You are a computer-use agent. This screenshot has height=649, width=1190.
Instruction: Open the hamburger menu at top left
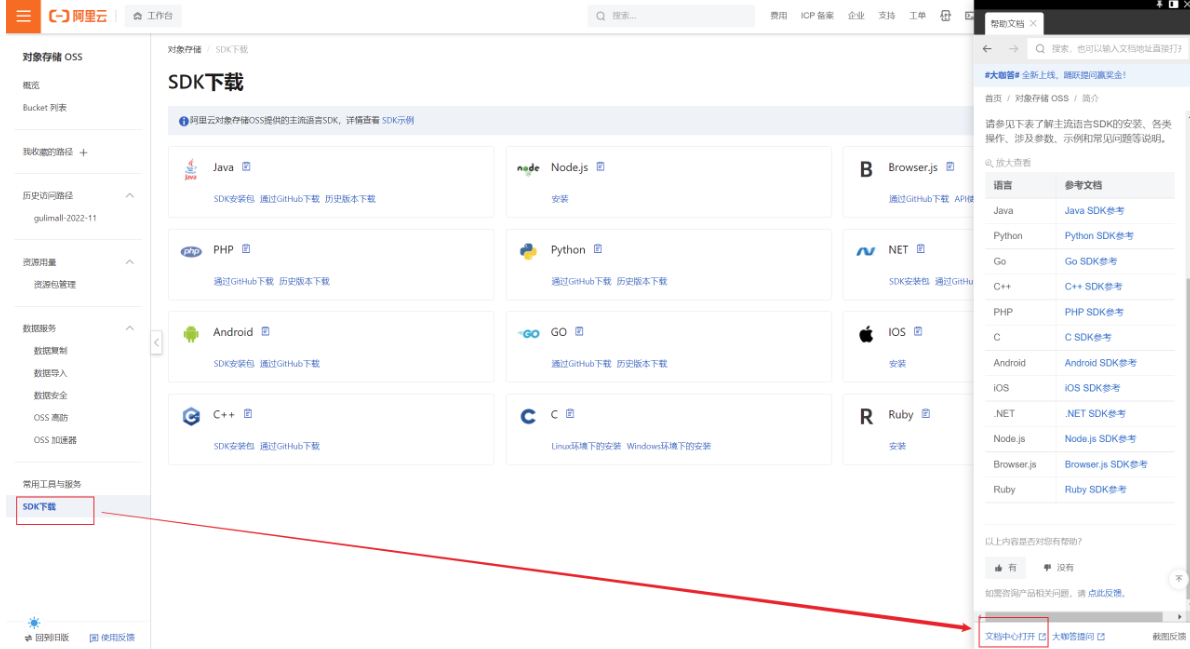pos(23,16)
